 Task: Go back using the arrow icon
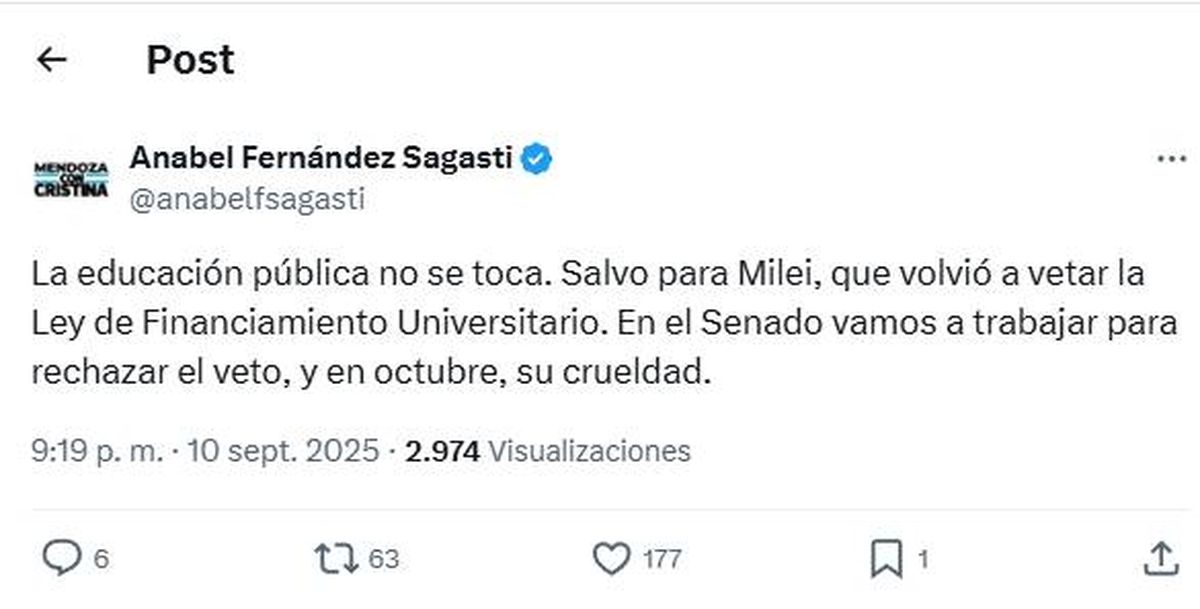click(51, 60)
